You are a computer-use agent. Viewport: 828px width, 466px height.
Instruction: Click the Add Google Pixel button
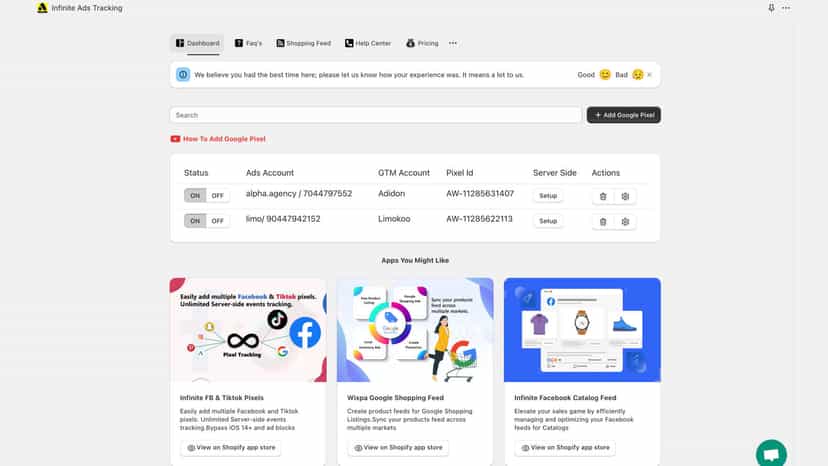point(624,115)
